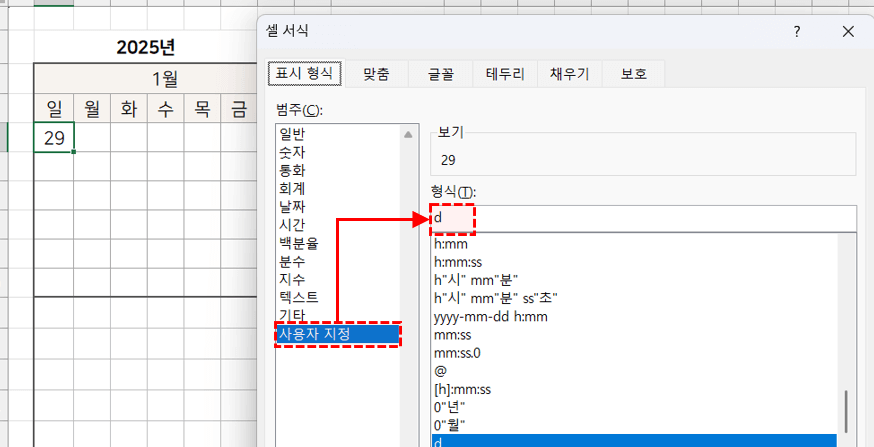Viewport: 874px width, 447px height.
Task: Click the 수 weekday header cell
Action: point(166,109)
